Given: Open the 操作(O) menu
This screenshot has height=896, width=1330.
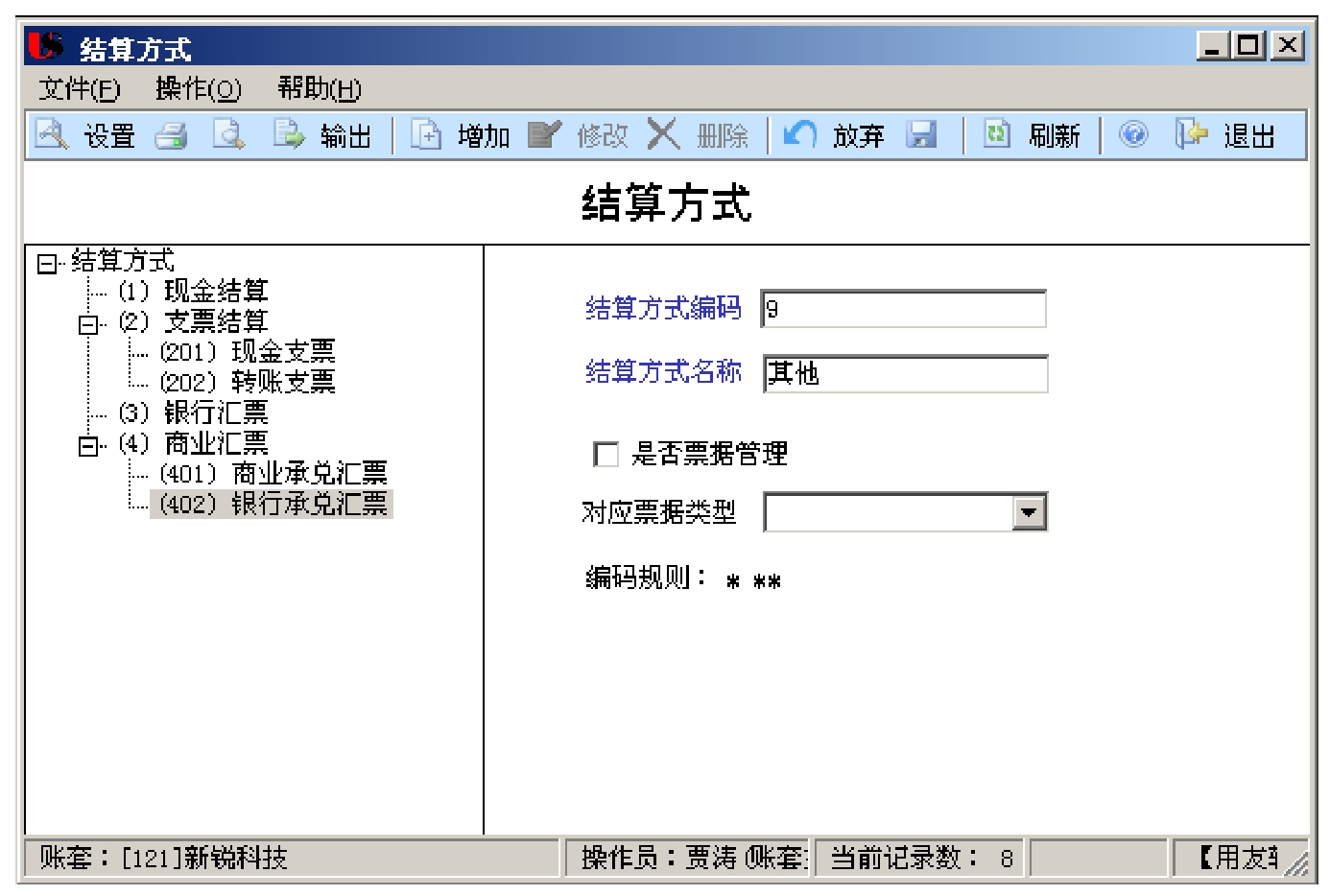Looking at the screenshot, I should (199, 89).
